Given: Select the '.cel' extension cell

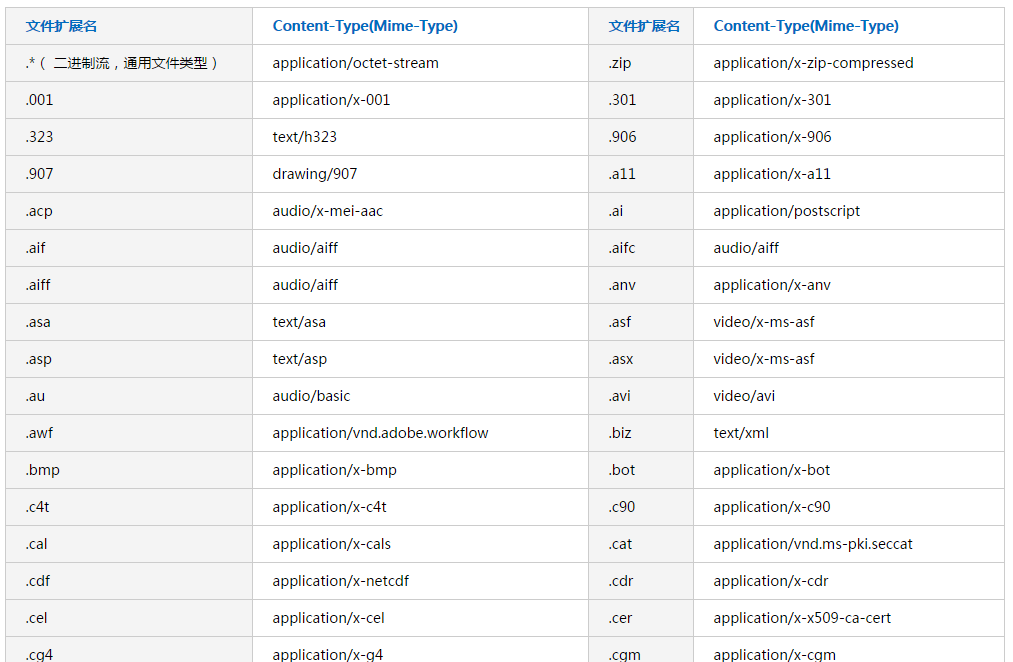Looking at the screenshot, I should [x=129, y=618].
